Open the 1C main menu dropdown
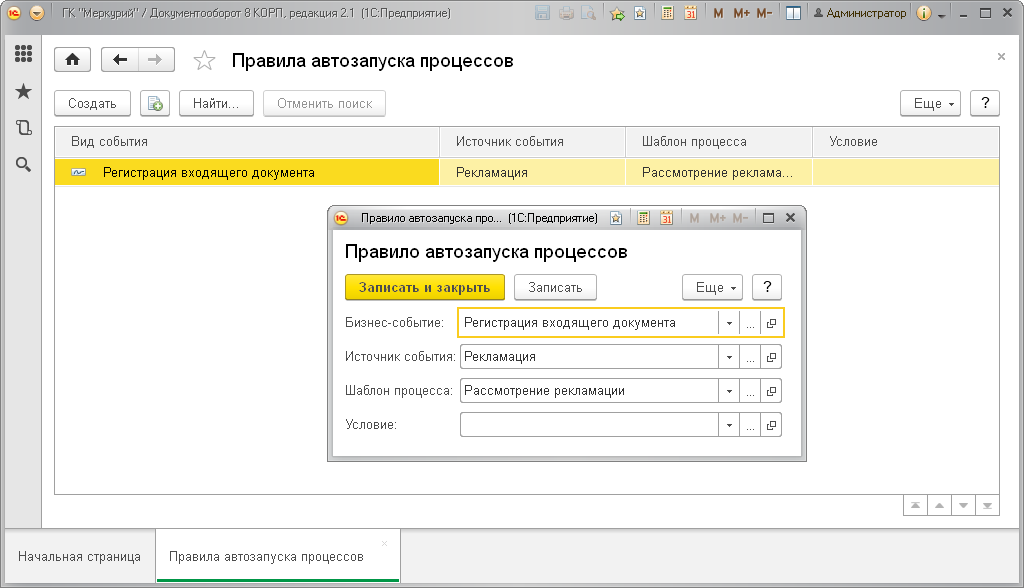1024x588 pixels. click(37, 13)
